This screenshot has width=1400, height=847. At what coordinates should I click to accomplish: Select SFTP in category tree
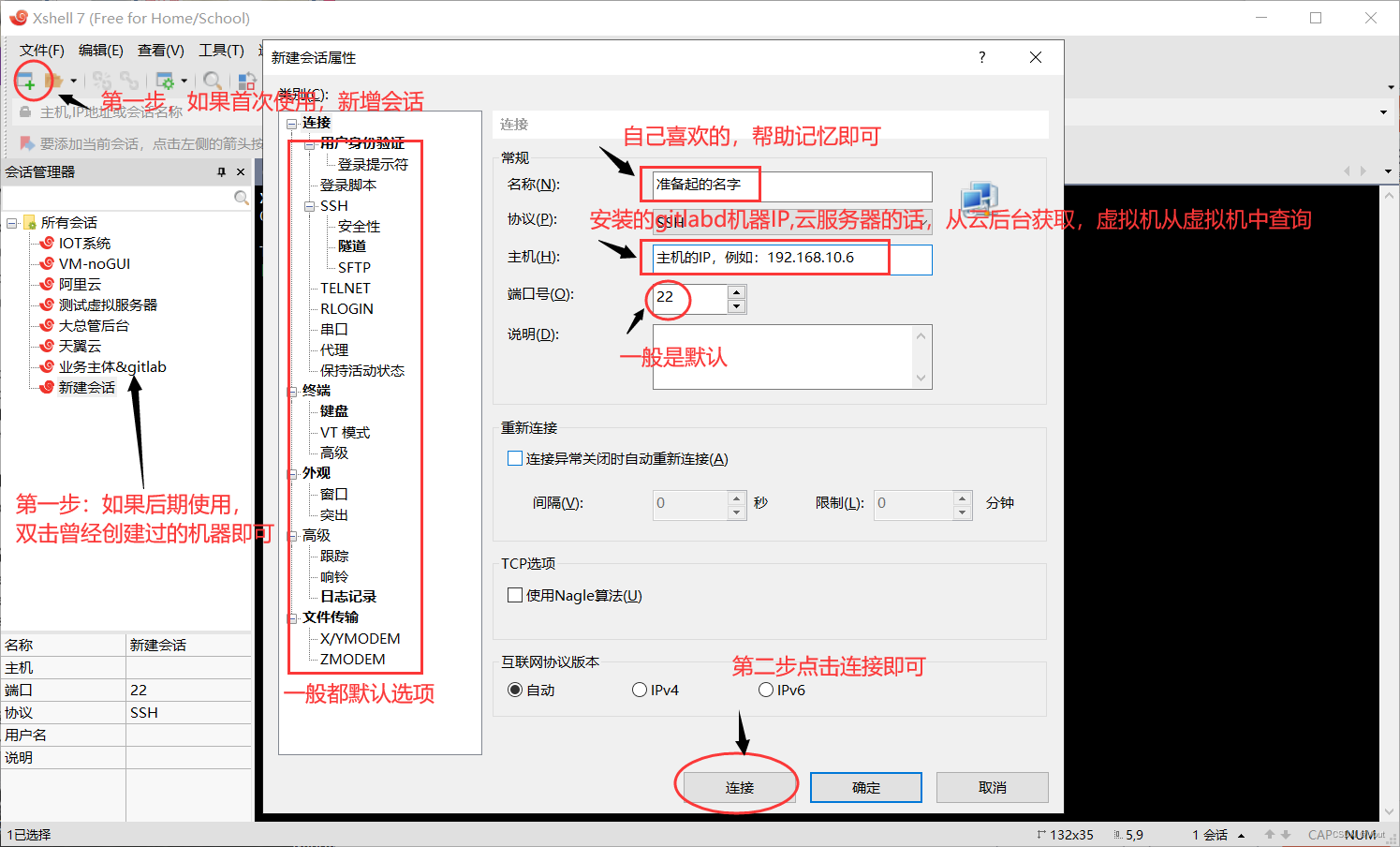(354, 267)
